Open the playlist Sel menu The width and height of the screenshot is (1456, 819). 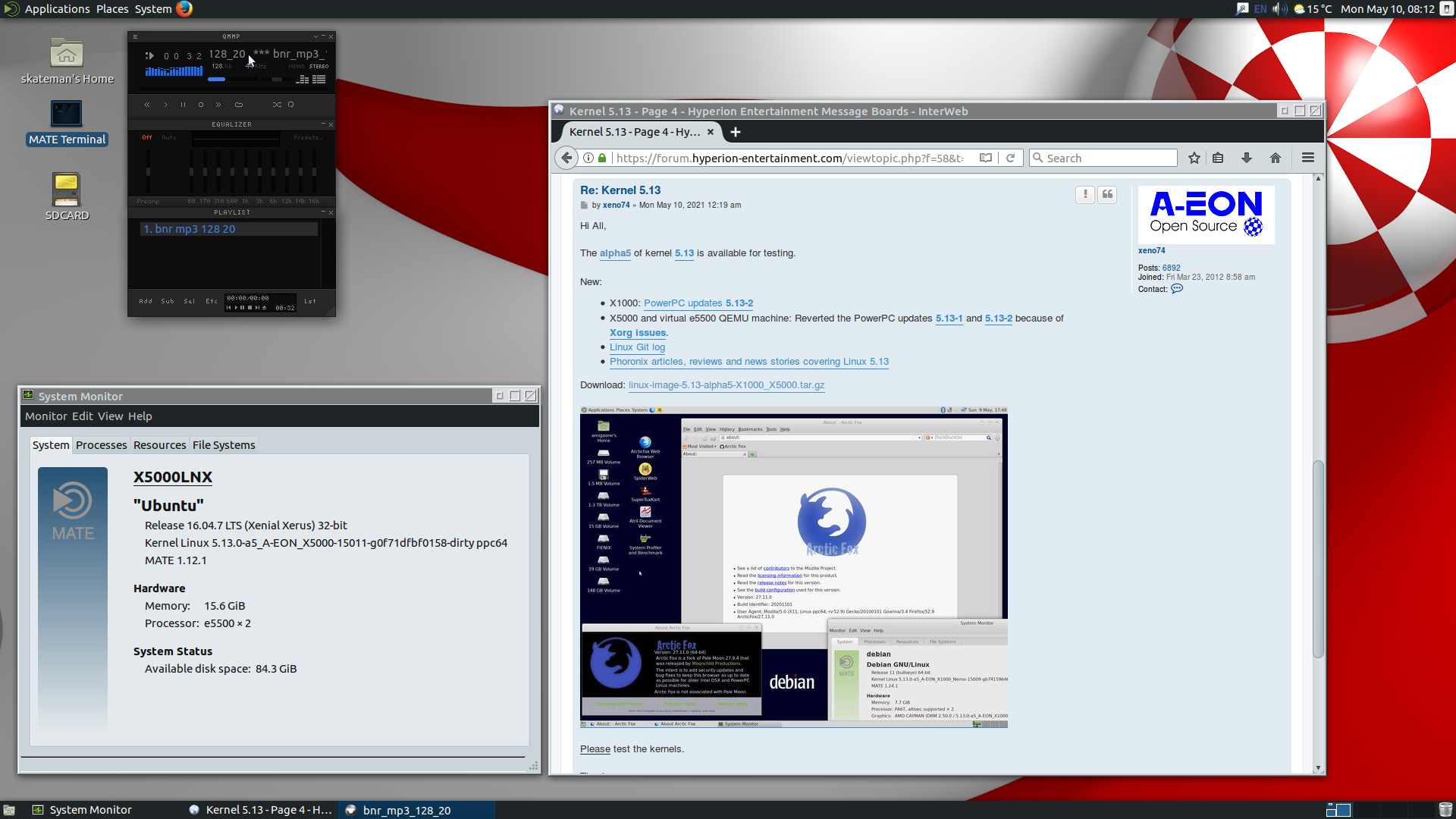(190, 301)
